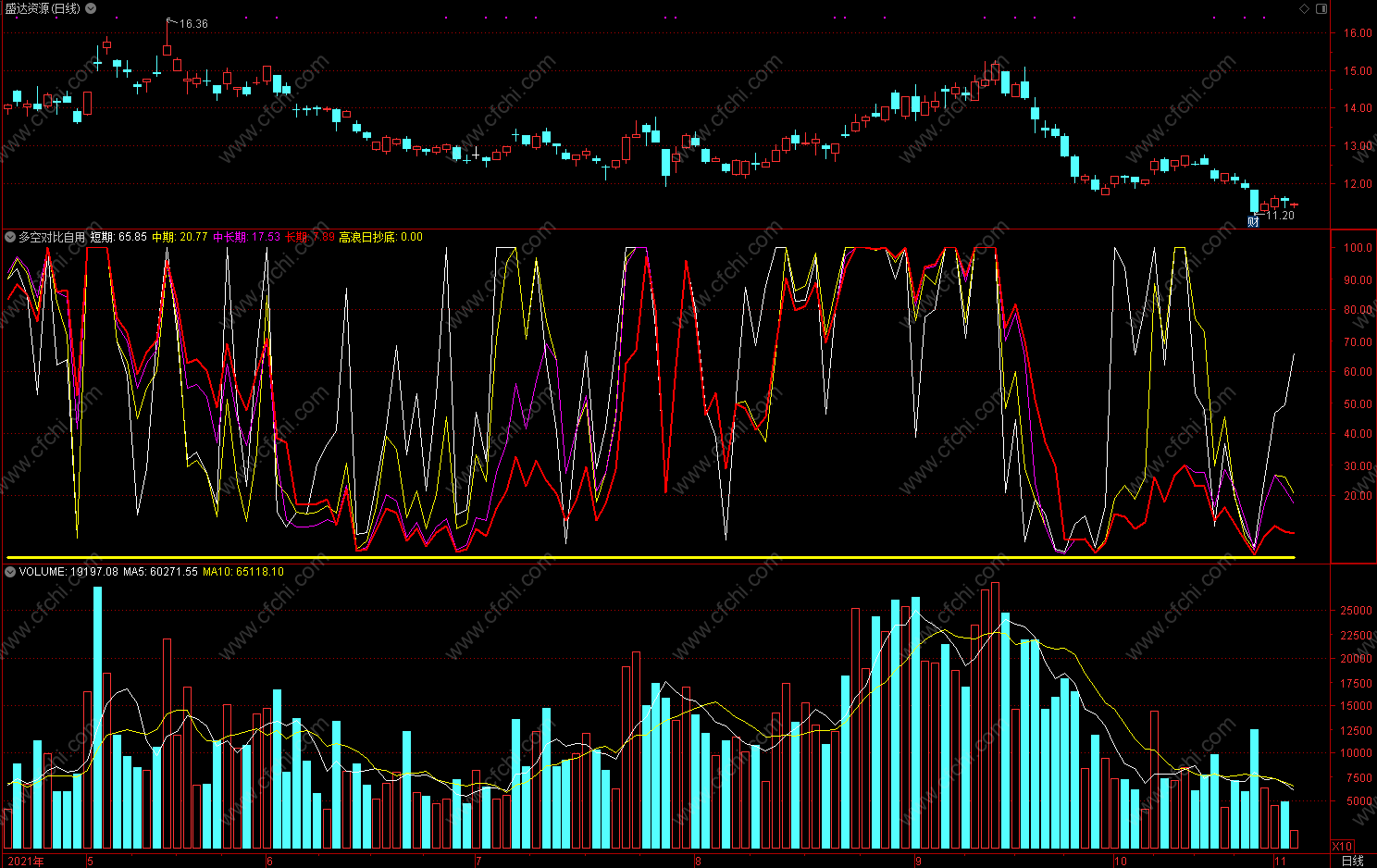Open dropdown next to 盛达资源(日线) title
This screenshot has height=868, width=1377.
pyautogui.click(x=91, y=8)
